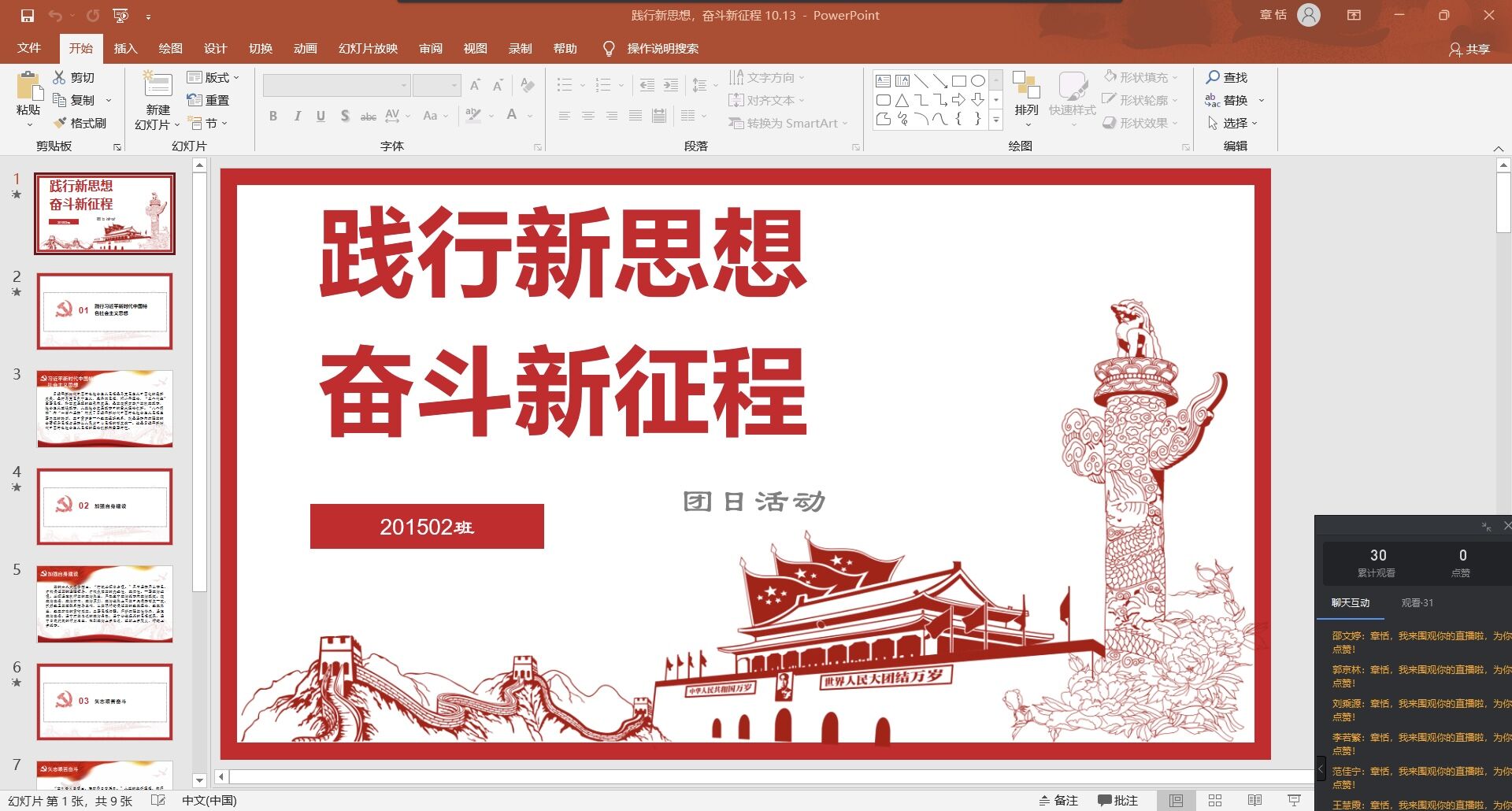Viewport: 1512px width, 811px height.
Task: Switch to Reading view icon in status bar
Action: coord(1254,800)
